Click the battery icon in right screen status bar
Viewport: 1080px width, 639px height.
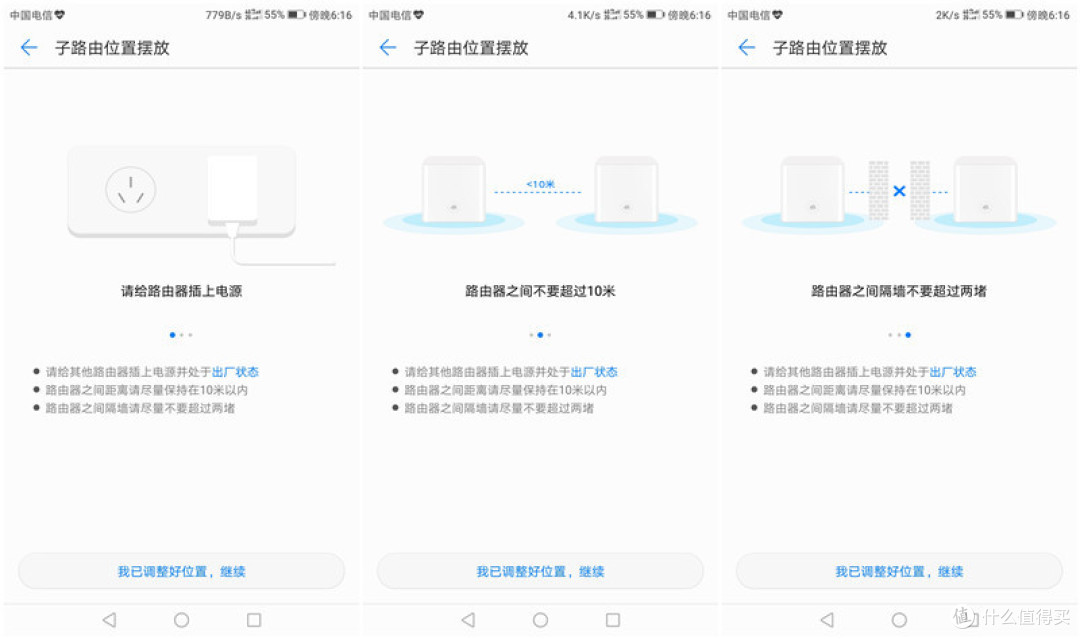[x=1014, y=14]
